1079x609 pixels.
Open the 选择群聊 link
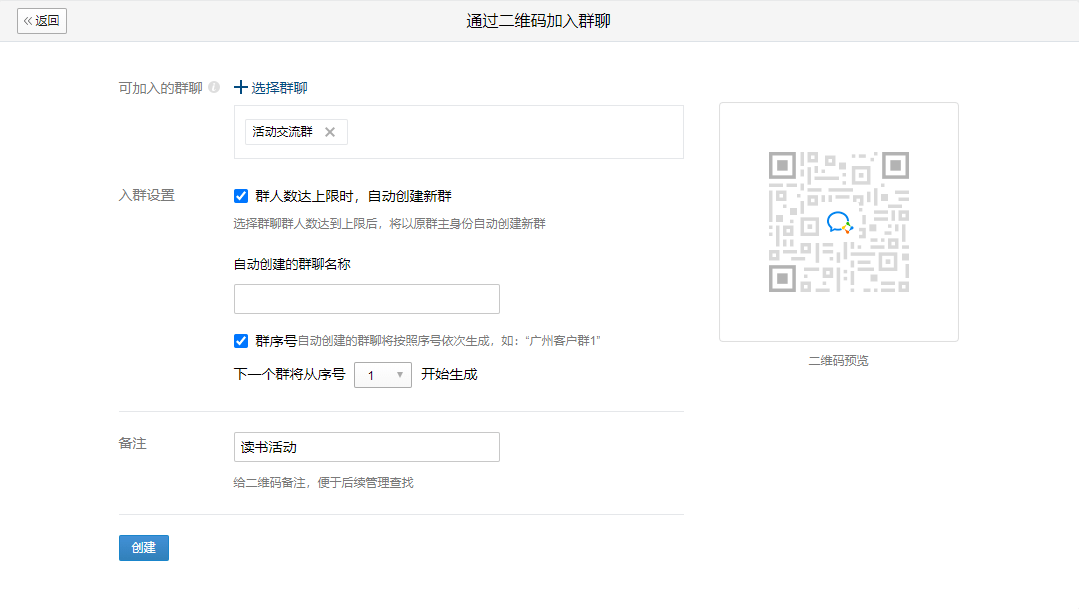click(x=279, y=88)
